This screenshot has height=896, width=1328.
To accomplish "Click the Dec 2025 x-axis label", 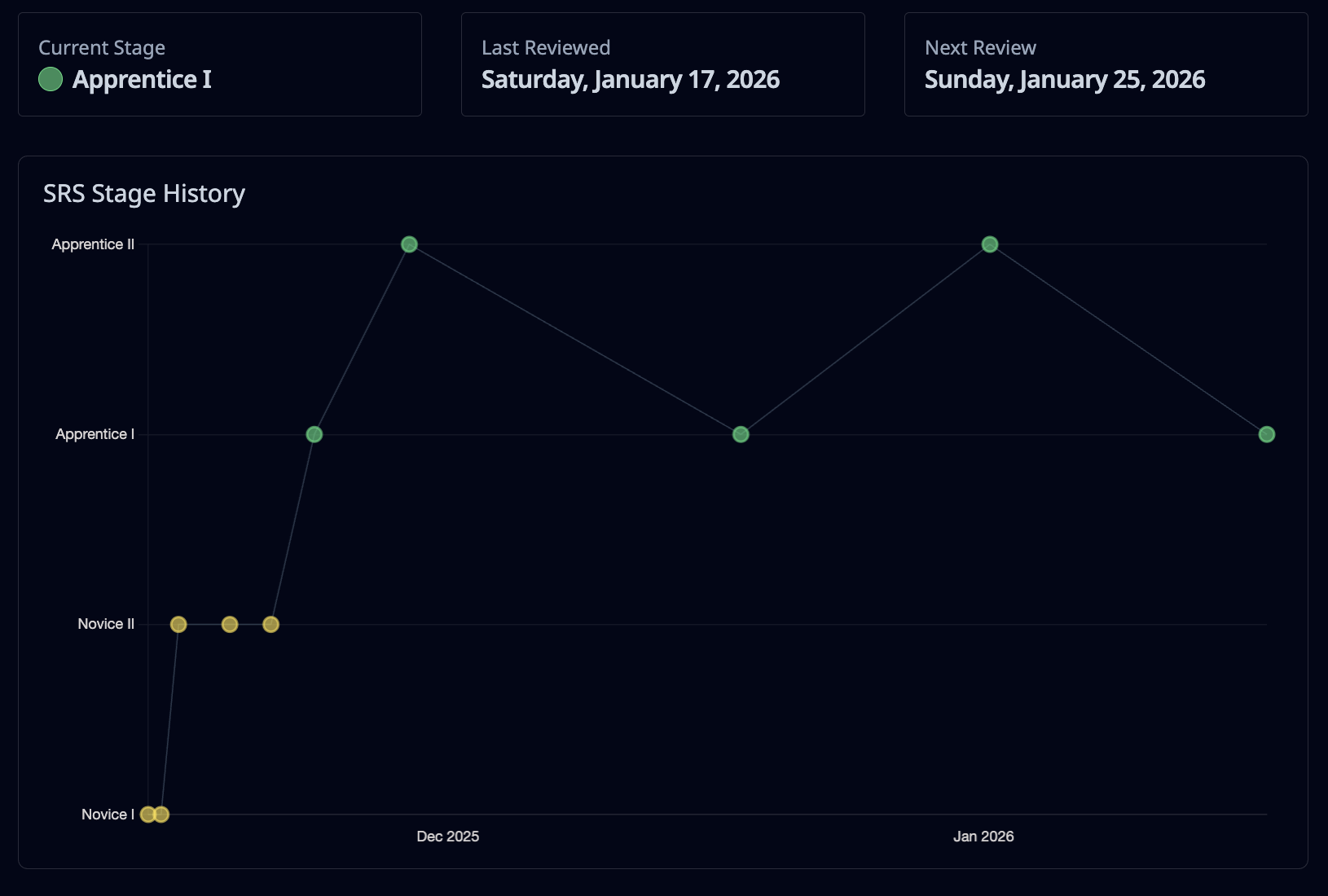I will 447,837.
